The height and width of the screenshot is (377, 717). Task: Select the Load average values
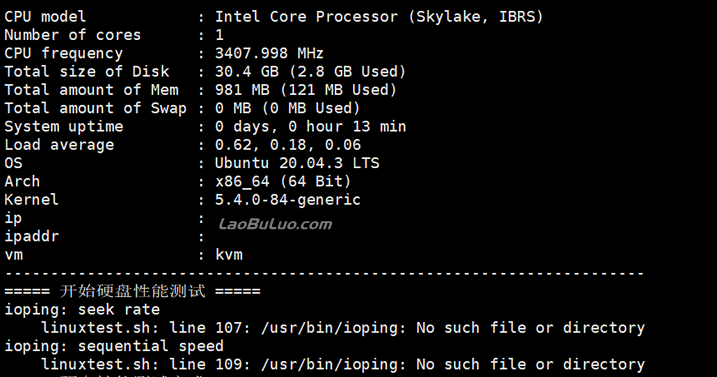288,145
